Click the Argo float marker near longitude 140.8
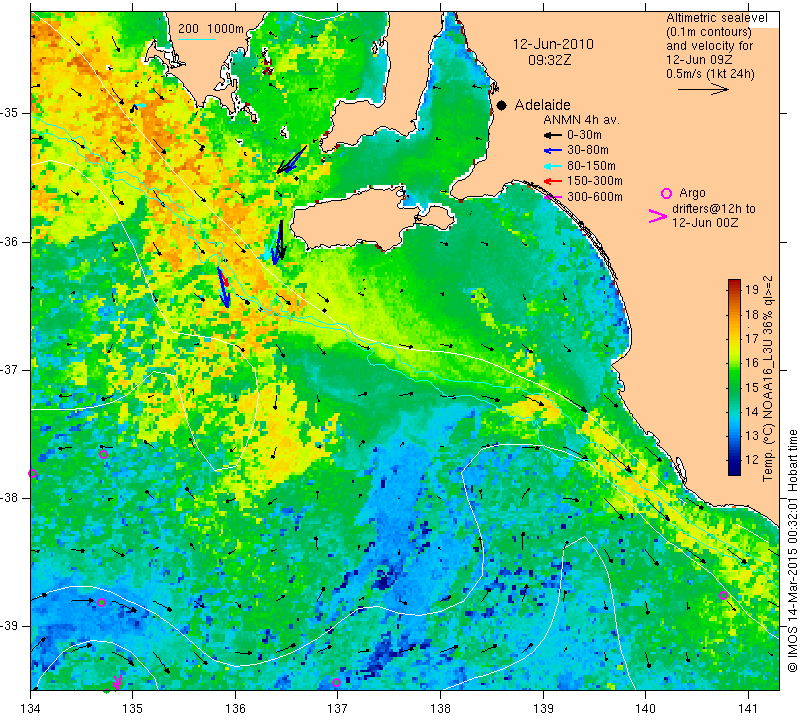Viewport: 800px width, 720px height. (x=723, y=595)
